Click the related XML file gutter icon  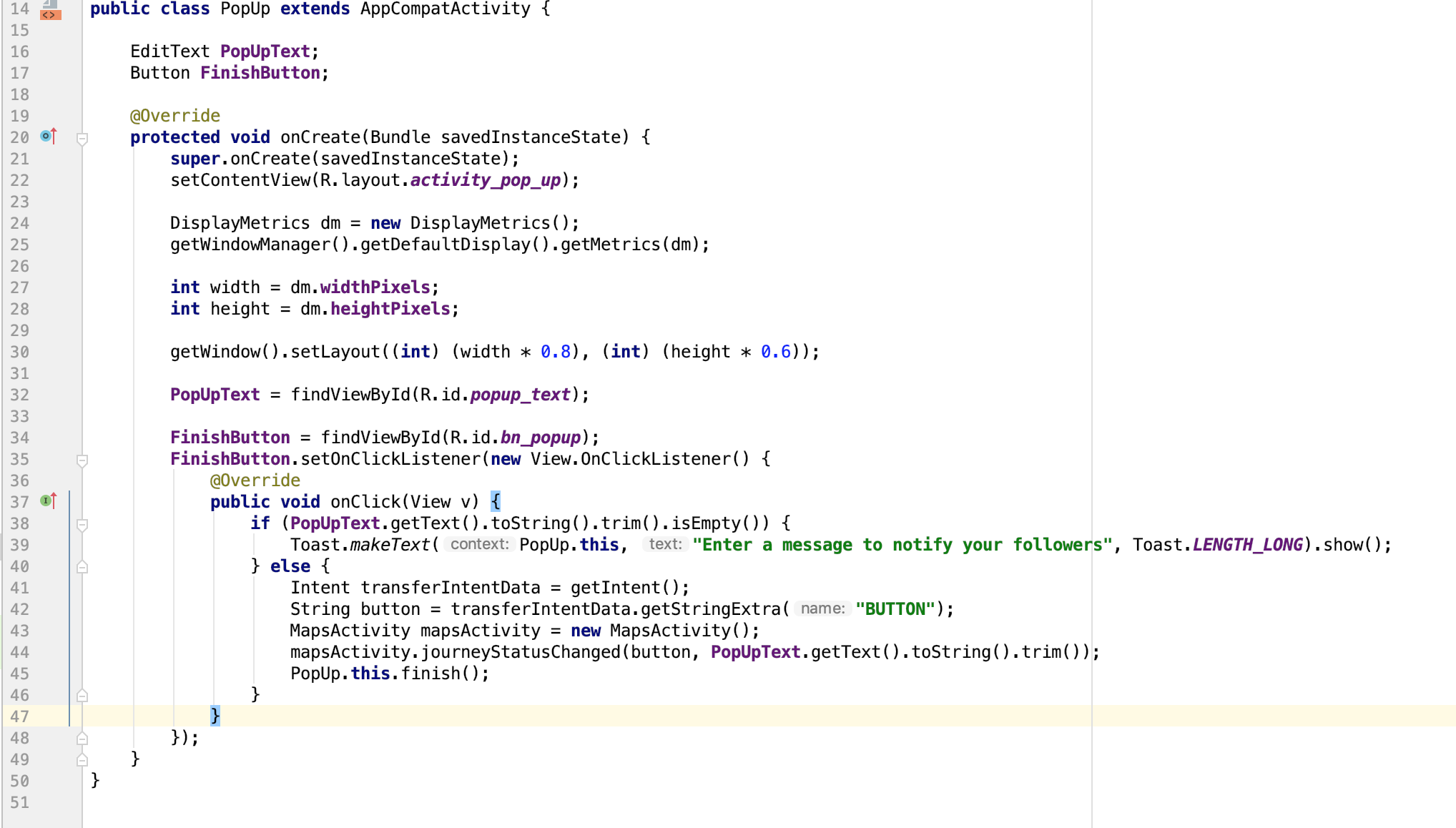[x=50, y=11]
